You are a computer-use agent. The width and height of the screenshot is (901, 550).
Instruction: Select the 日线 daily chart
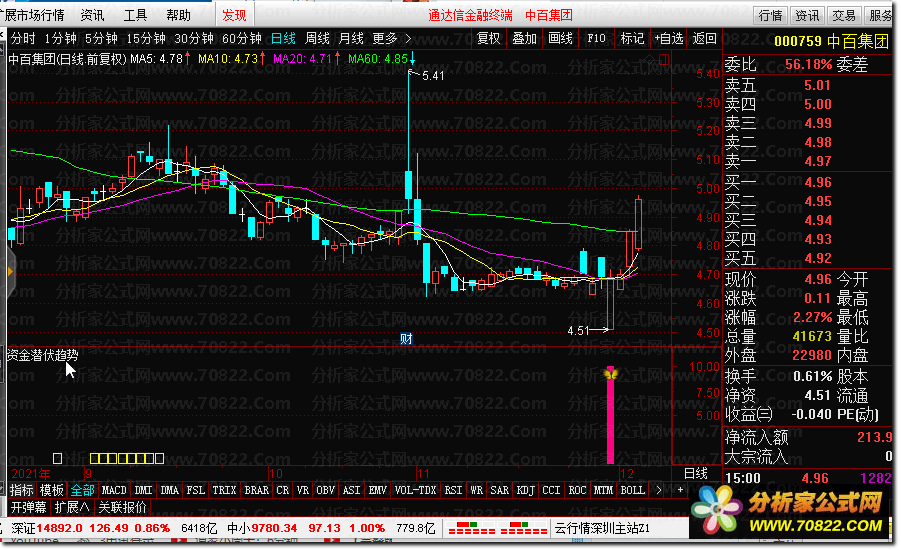click(283, 39)
